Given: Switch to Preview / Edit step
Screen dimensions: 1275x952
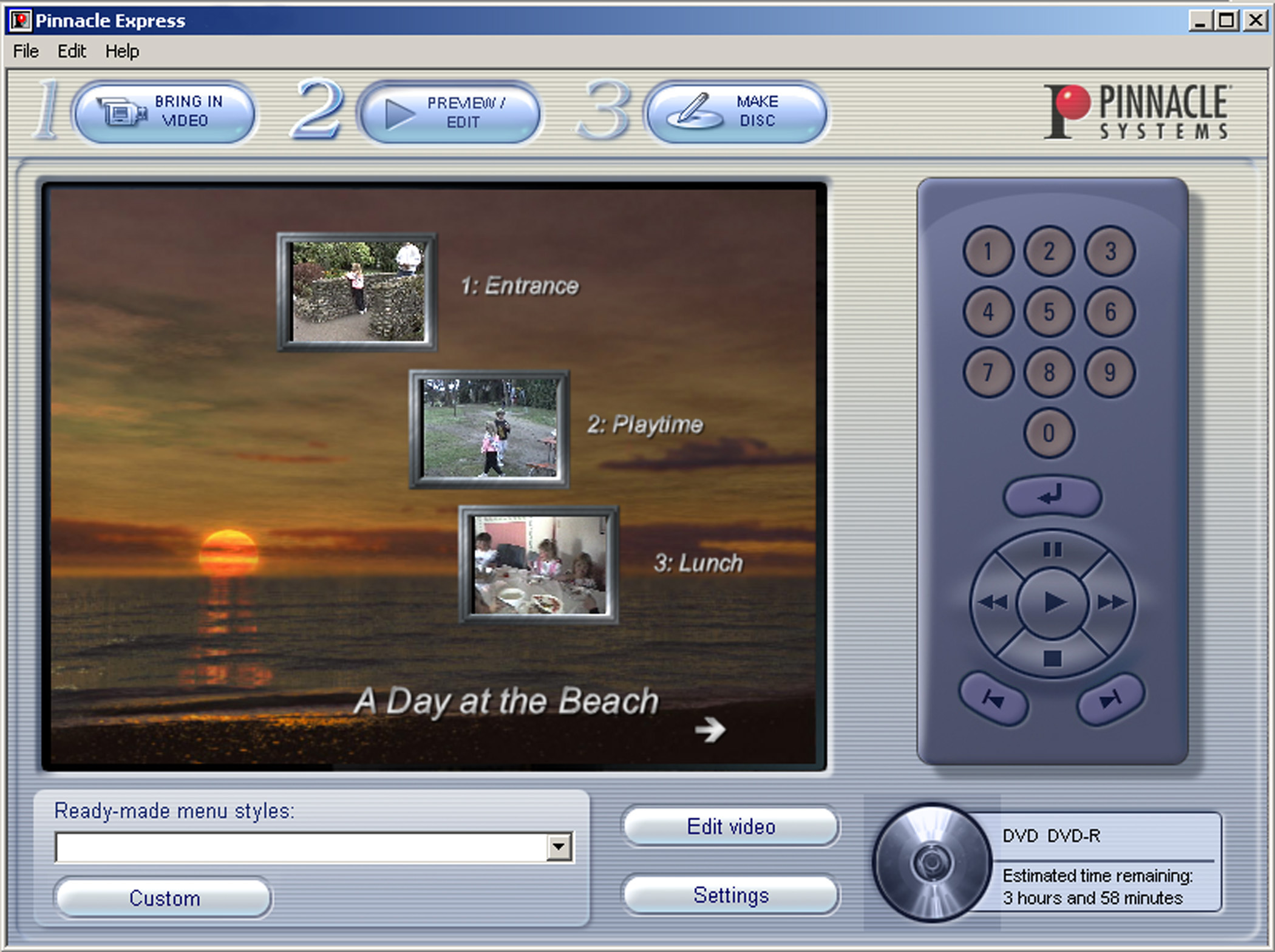Looking at the screenshot, I should (x=450, y=112).
